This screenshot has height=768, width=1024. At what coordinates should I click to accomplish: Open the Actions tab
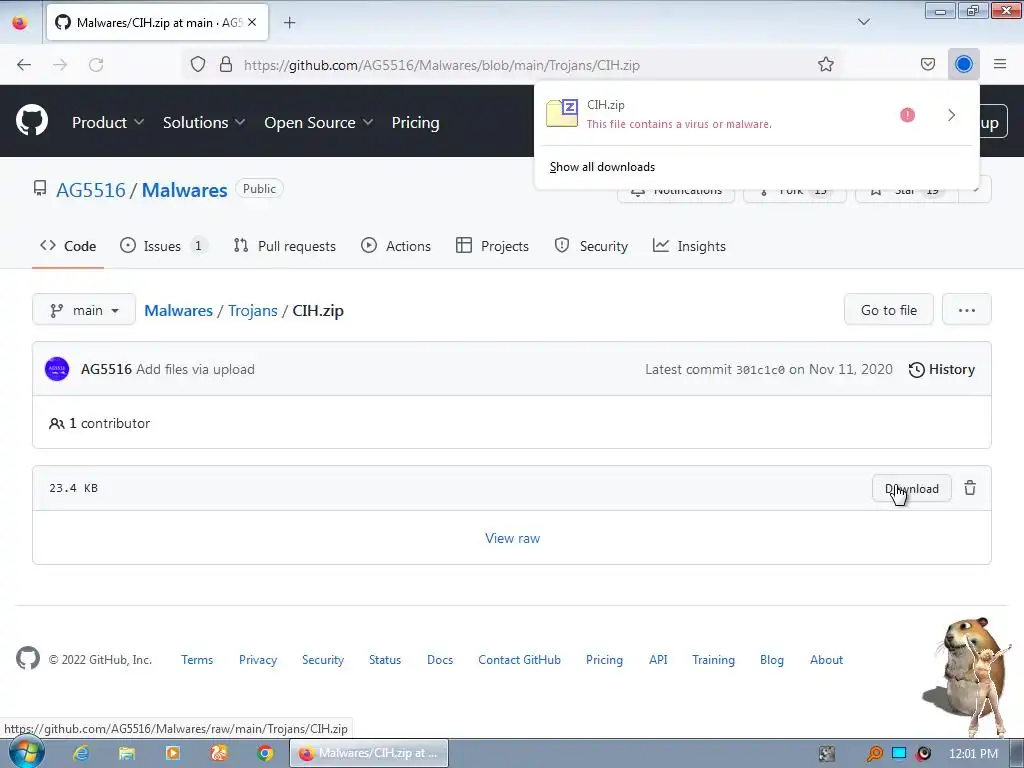tap(396, 246)
